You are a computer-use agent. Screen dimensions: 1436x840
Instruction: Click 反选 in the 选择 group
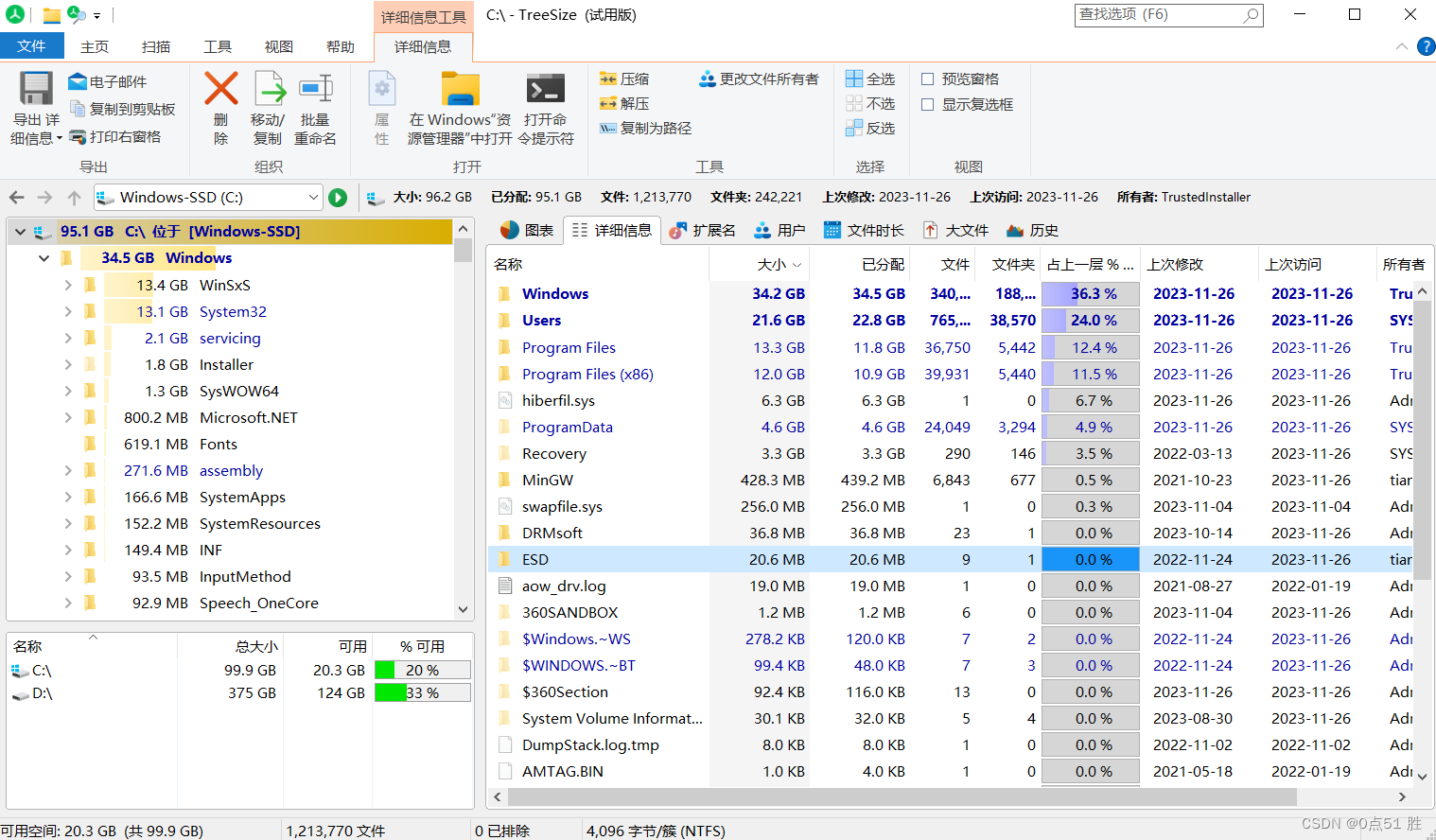click(870, 129)
